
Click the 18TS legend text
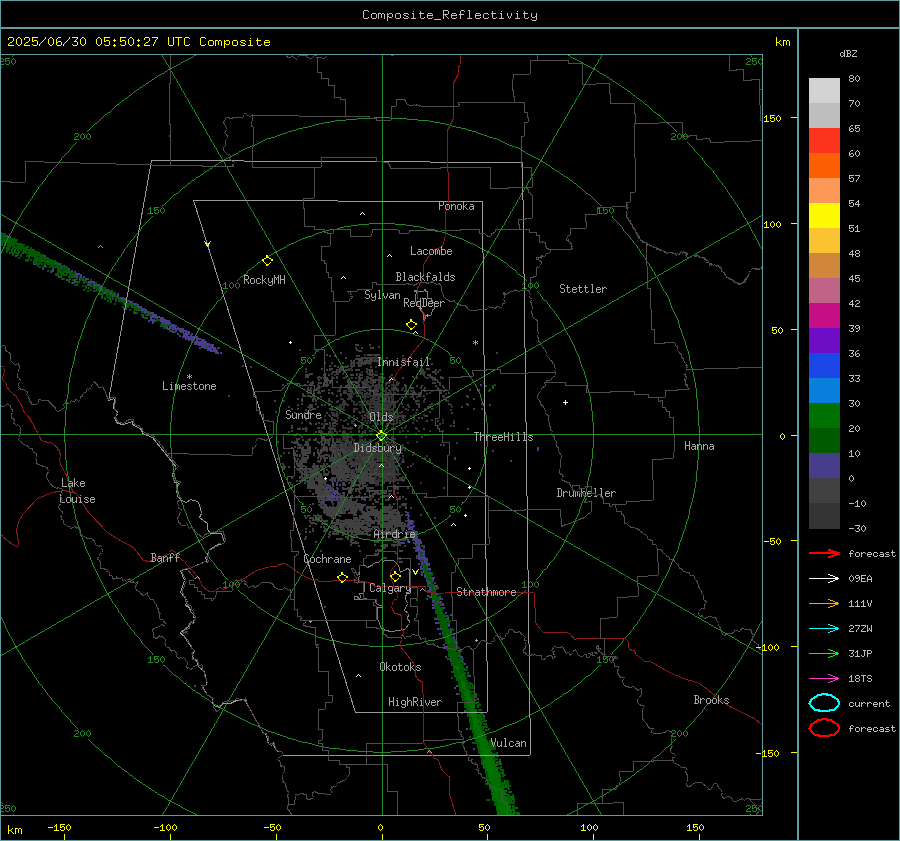point(860,679)
